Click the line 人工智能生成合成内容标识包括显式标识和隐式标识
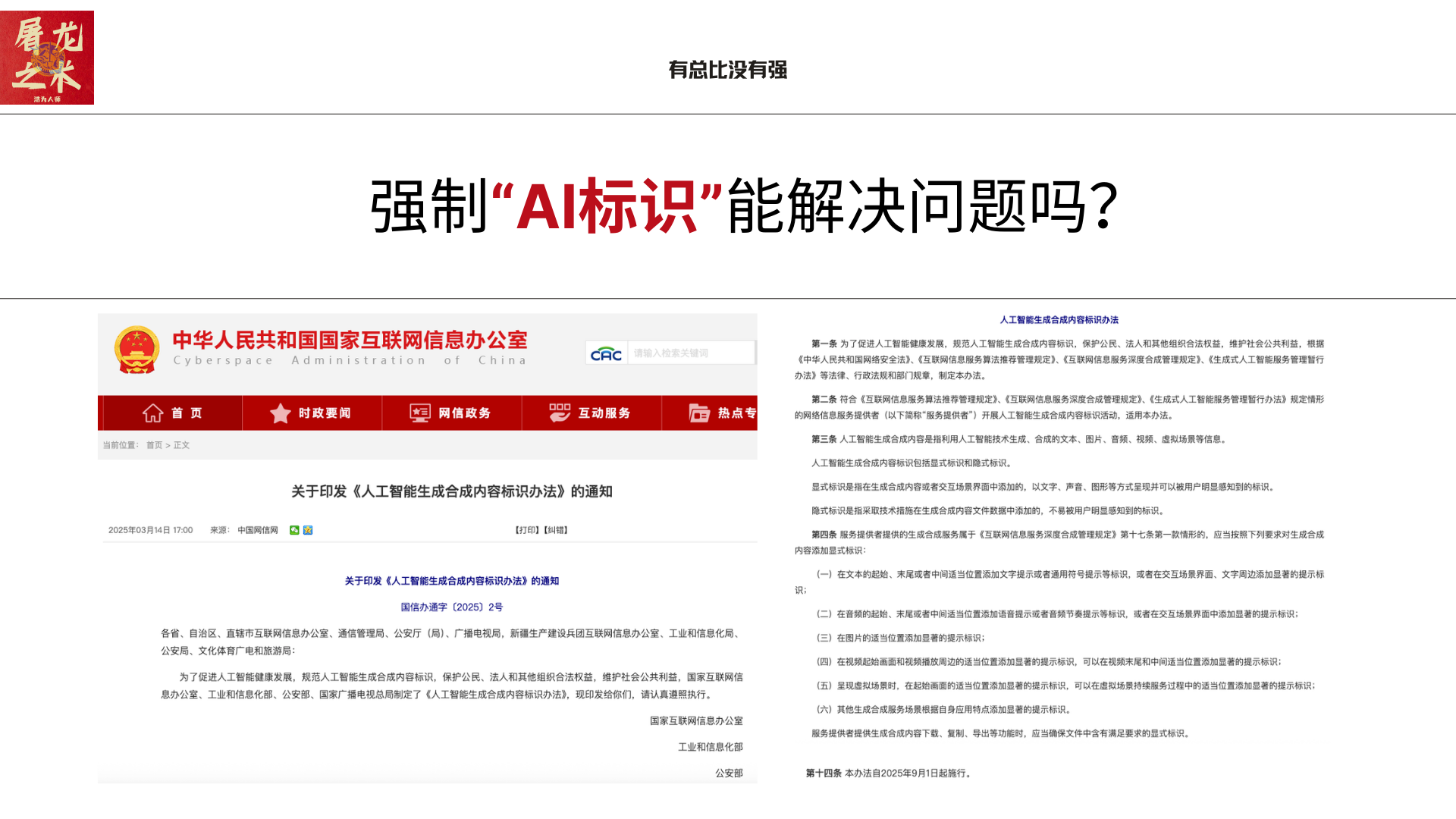This screenshot has height=819, width=1456. (x=912, y=463)
